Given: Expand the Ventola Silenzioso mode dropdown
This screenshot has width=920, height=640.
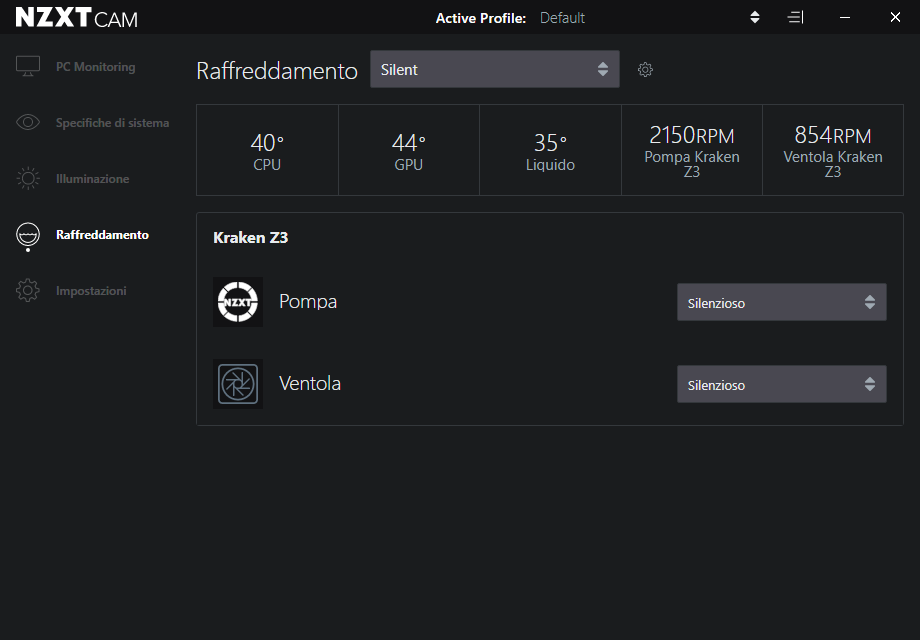Looking at the screenshot, I should click(x=781, y=385).
